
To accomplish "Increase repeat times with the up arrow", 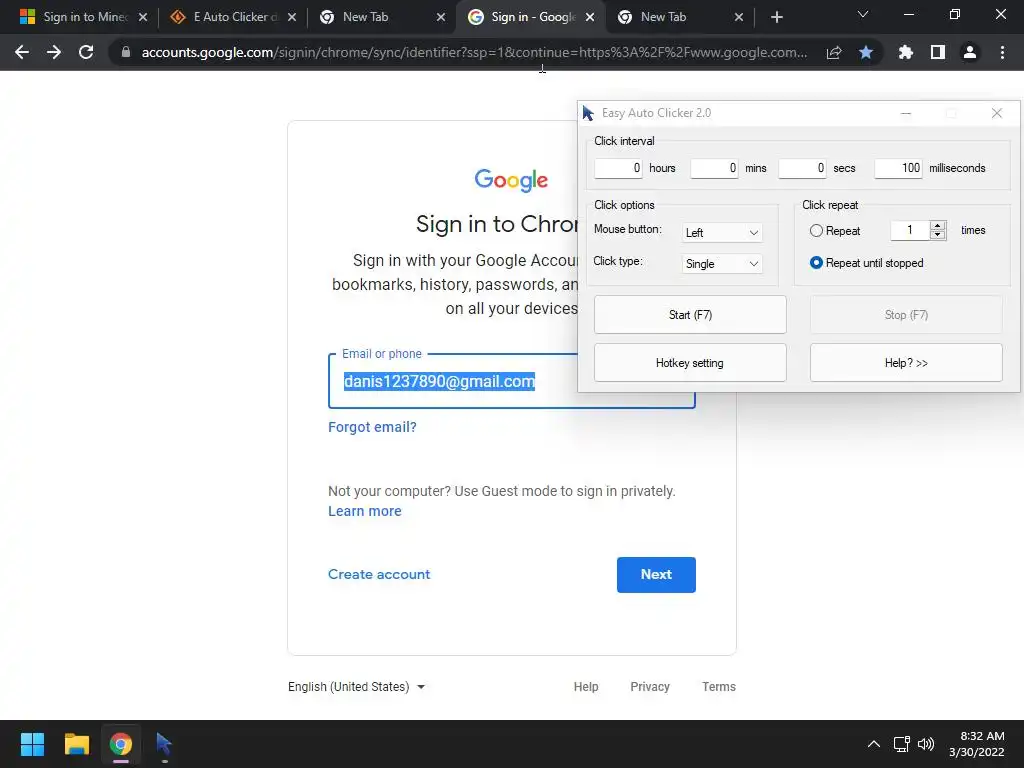I will click(x=938, y=225).
